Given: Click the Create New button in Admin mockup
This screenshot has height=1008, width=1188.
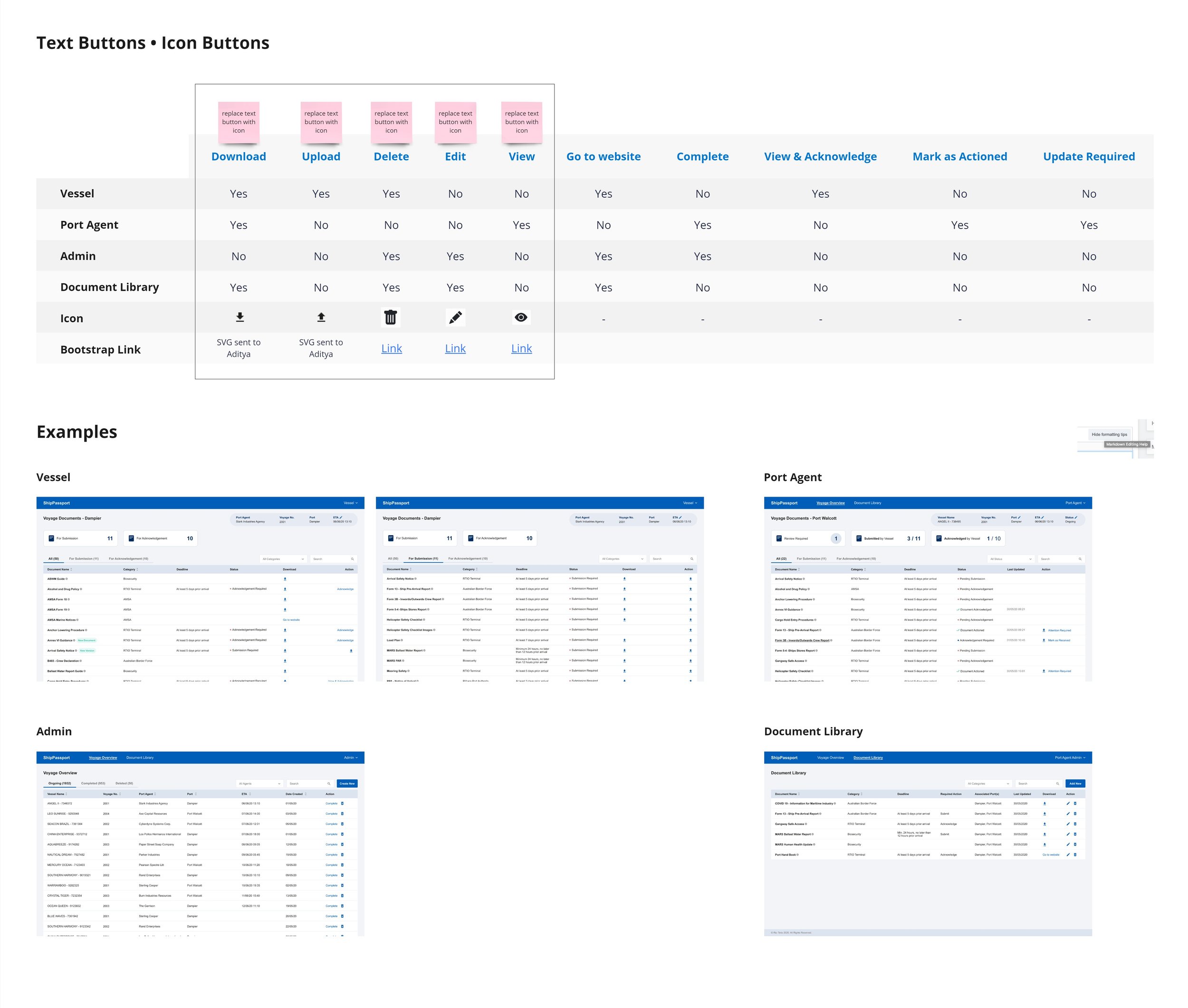Looking at the screenshot, I should 347,783.
